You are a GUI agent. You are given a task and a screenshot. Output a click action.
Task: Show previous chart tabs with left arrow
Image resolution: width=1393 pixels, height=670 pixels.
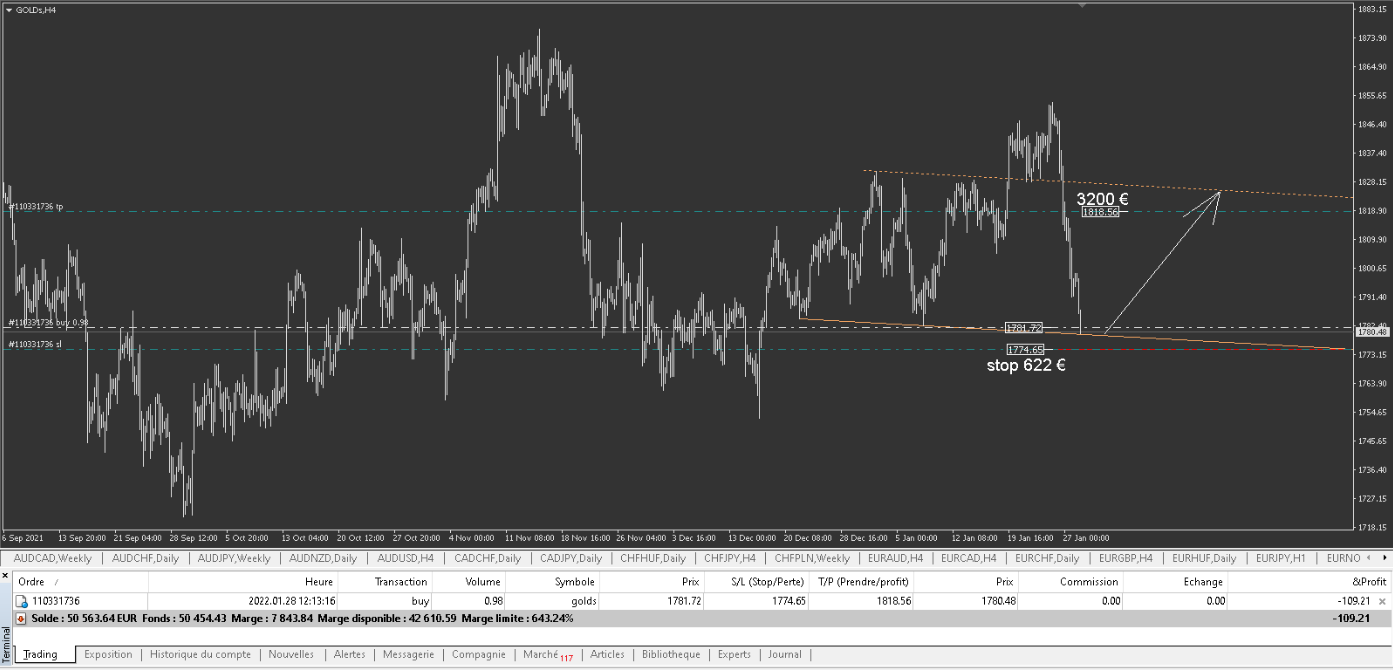(1369, 558)
